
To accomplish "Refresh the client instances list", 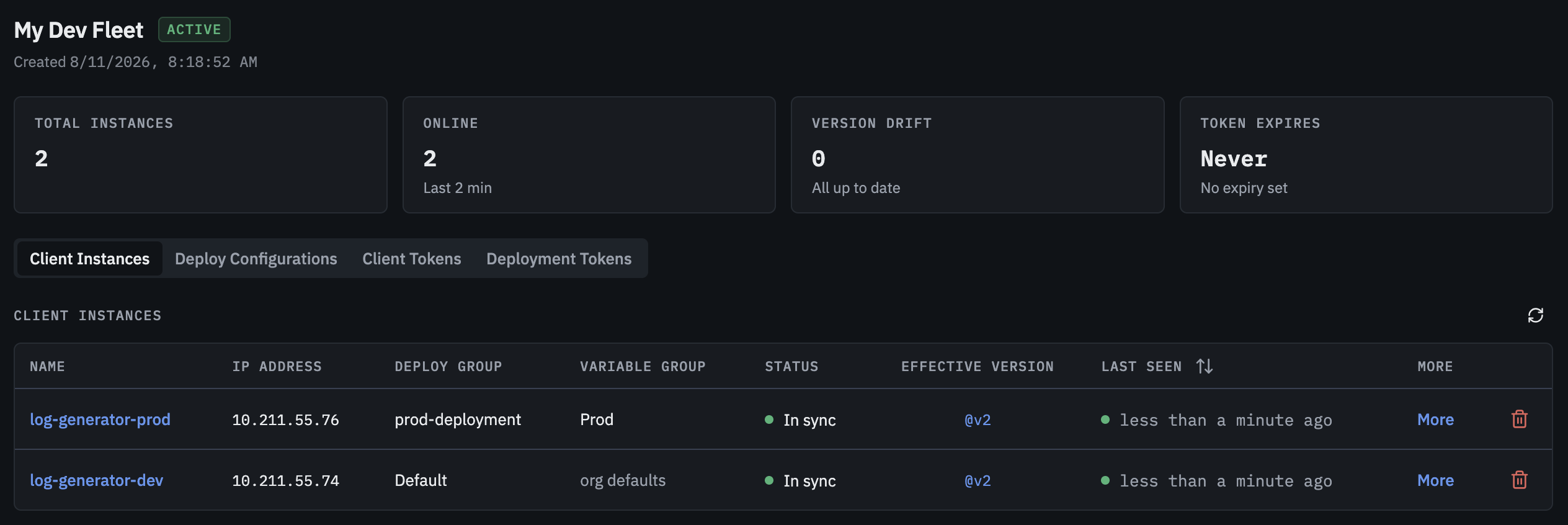I will 1535,315.
